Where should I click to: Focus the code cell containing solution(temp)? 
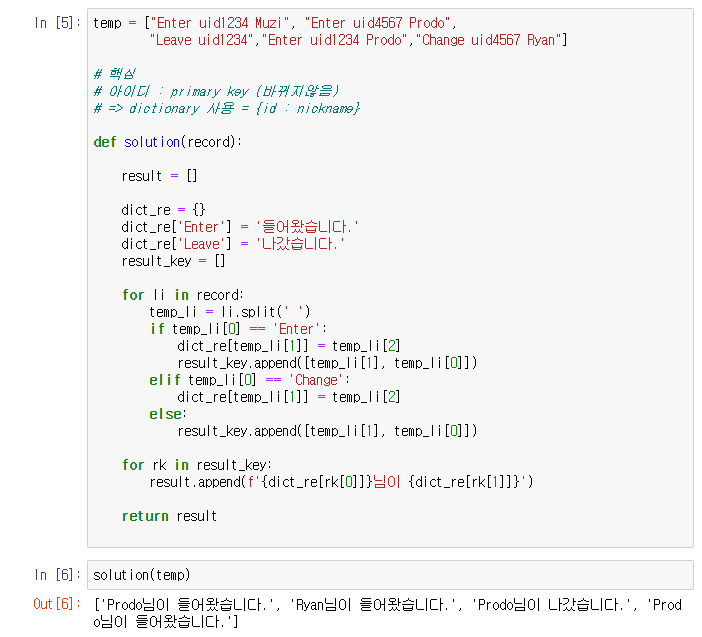point(390,575)
